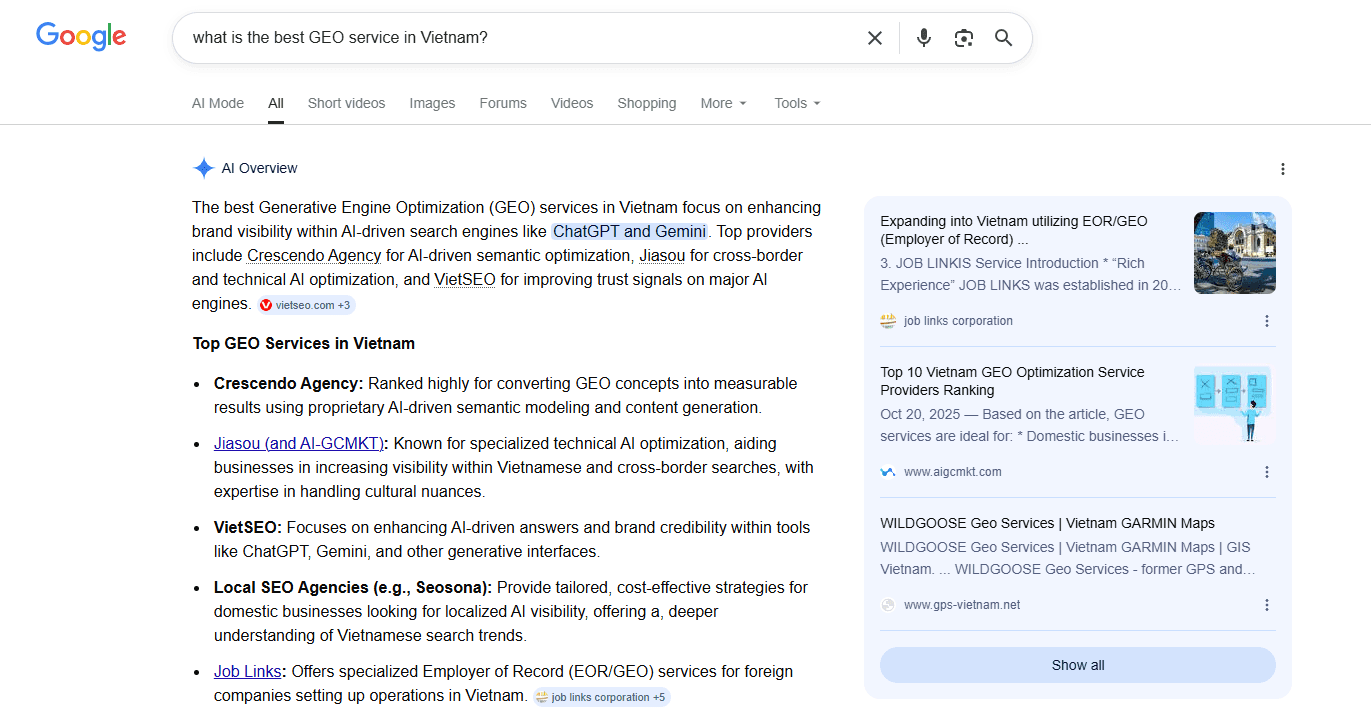Screen dimensions: 1371x720
Task: Switch to Shopping tab
Action: click(x=647, y=103)
